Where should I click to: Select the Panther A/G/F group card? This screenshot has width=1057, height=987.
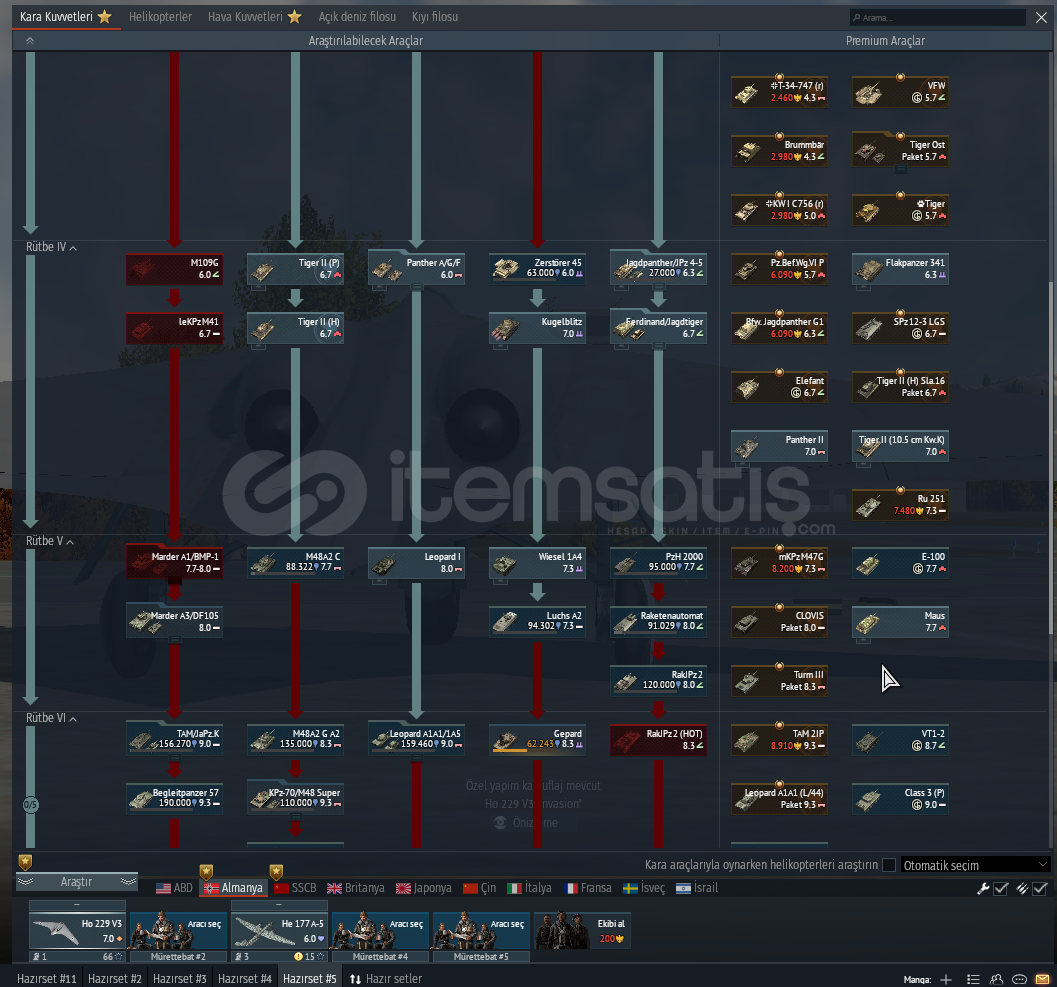[416, 269]
